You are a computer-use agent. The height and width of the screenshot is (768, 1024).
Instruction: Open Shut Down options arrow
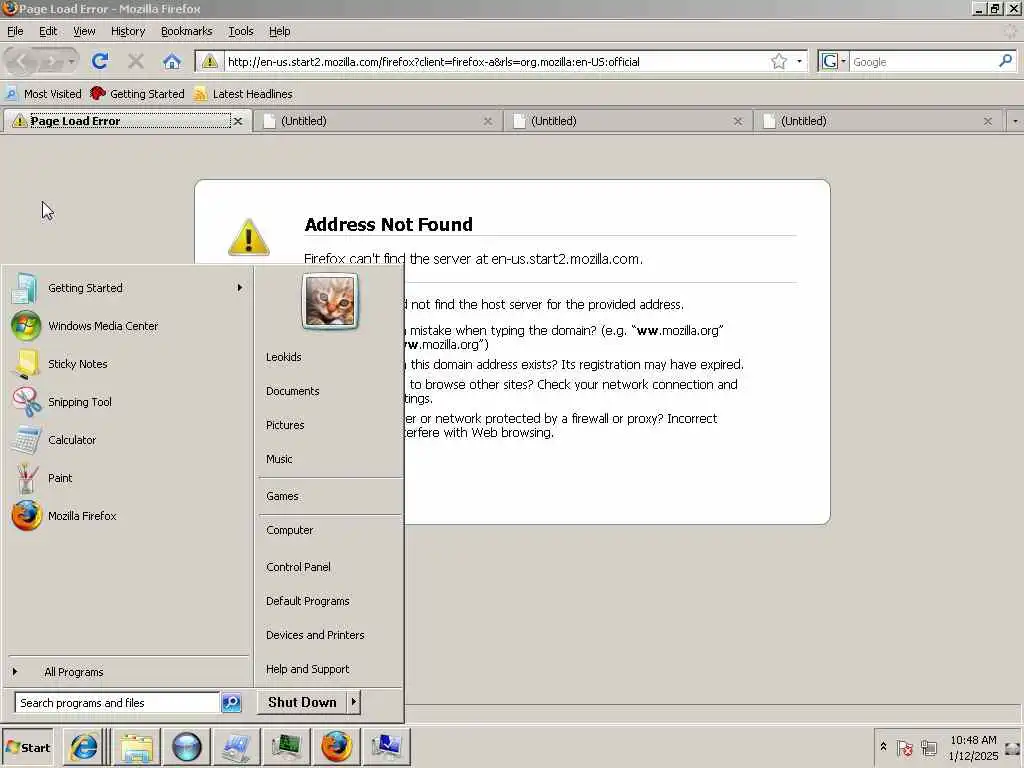[353, 702]
